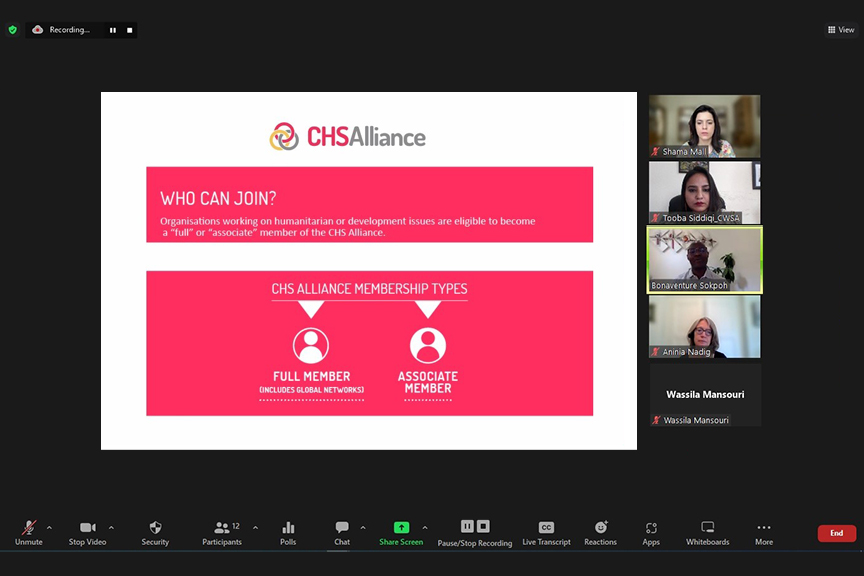This screenshot has height=576, width=864.
Task: Select Shama Mall's video thumbnail
Action: coord(705,127)
